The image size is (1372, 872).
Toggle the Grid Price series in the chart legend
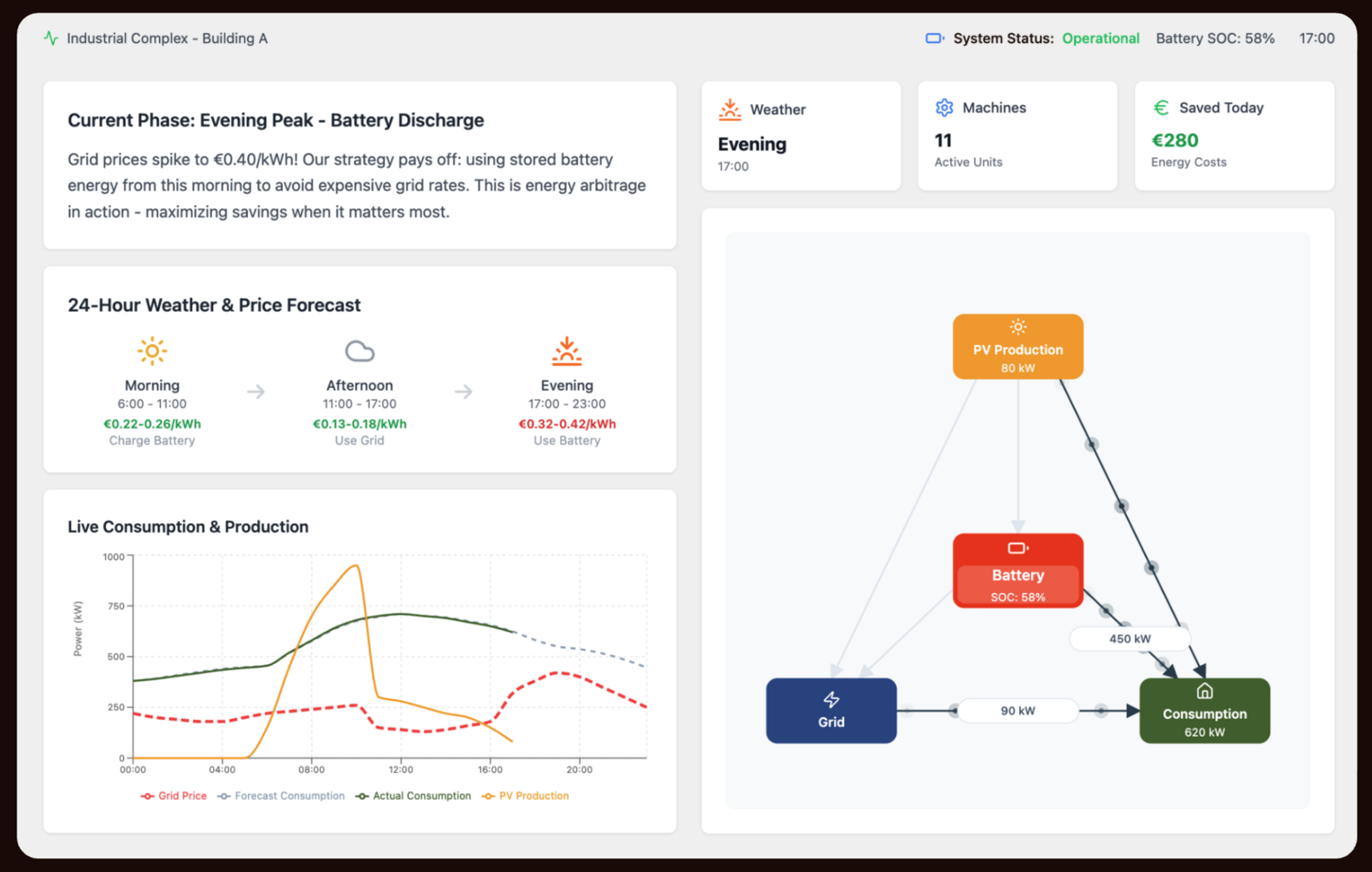(174, 796)
